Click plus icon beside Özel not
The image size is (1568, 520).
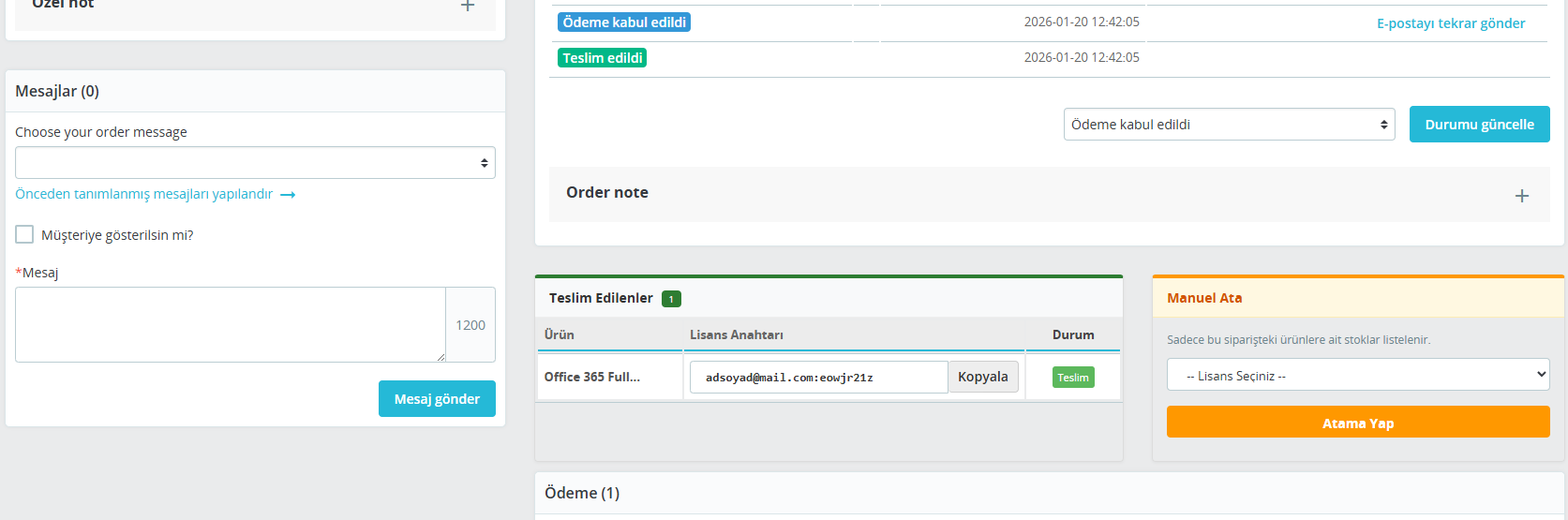[x=468, y=7]
